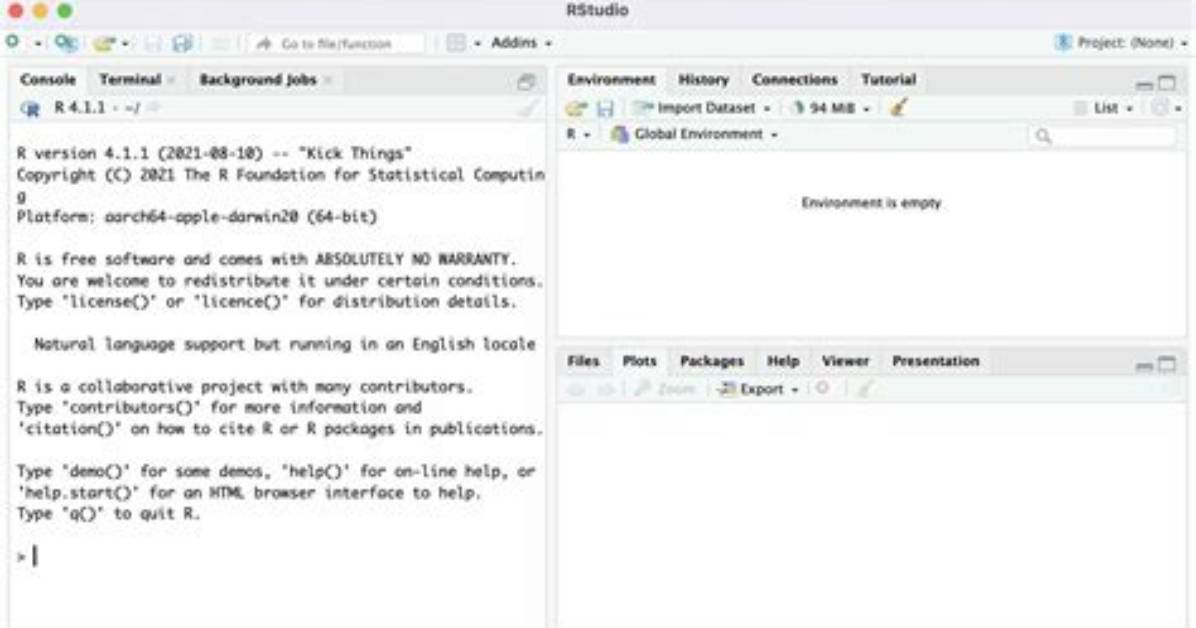This screenshot has width=1196, height=628.
Task: Click the New File icon in main toolbar
Action: 13,42
